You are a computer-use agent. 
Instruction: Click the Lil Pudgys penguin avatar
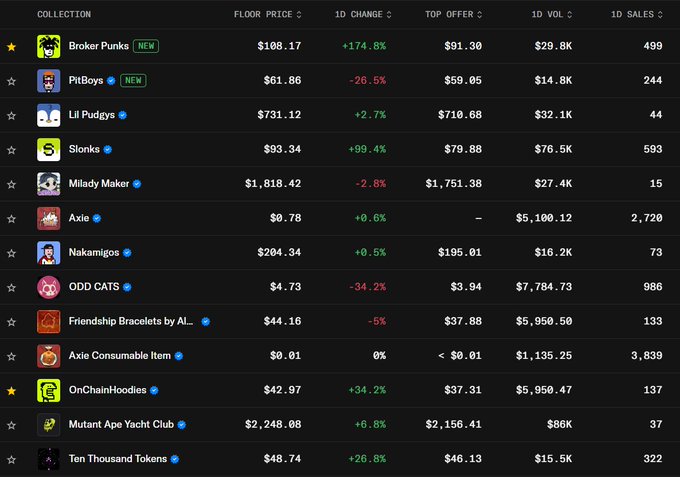[49, 115]
